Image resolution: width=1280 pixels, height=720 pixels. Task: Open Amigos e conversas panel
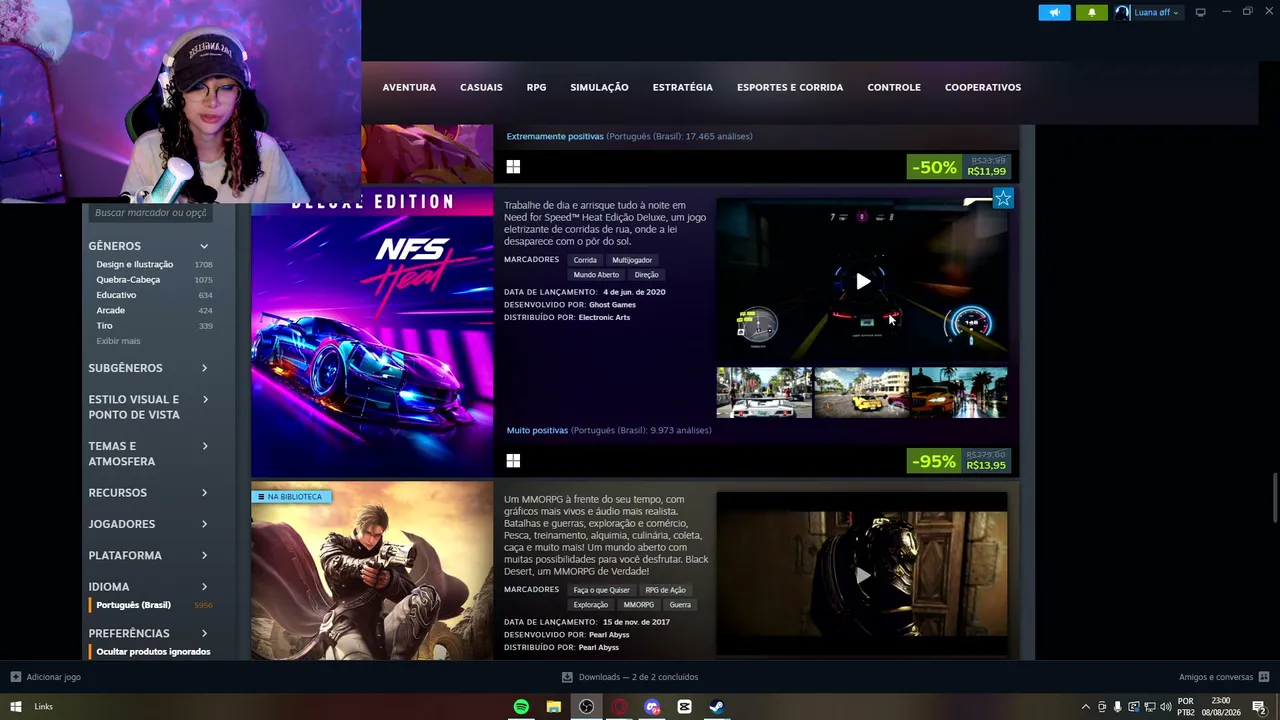click(1224, 677)
